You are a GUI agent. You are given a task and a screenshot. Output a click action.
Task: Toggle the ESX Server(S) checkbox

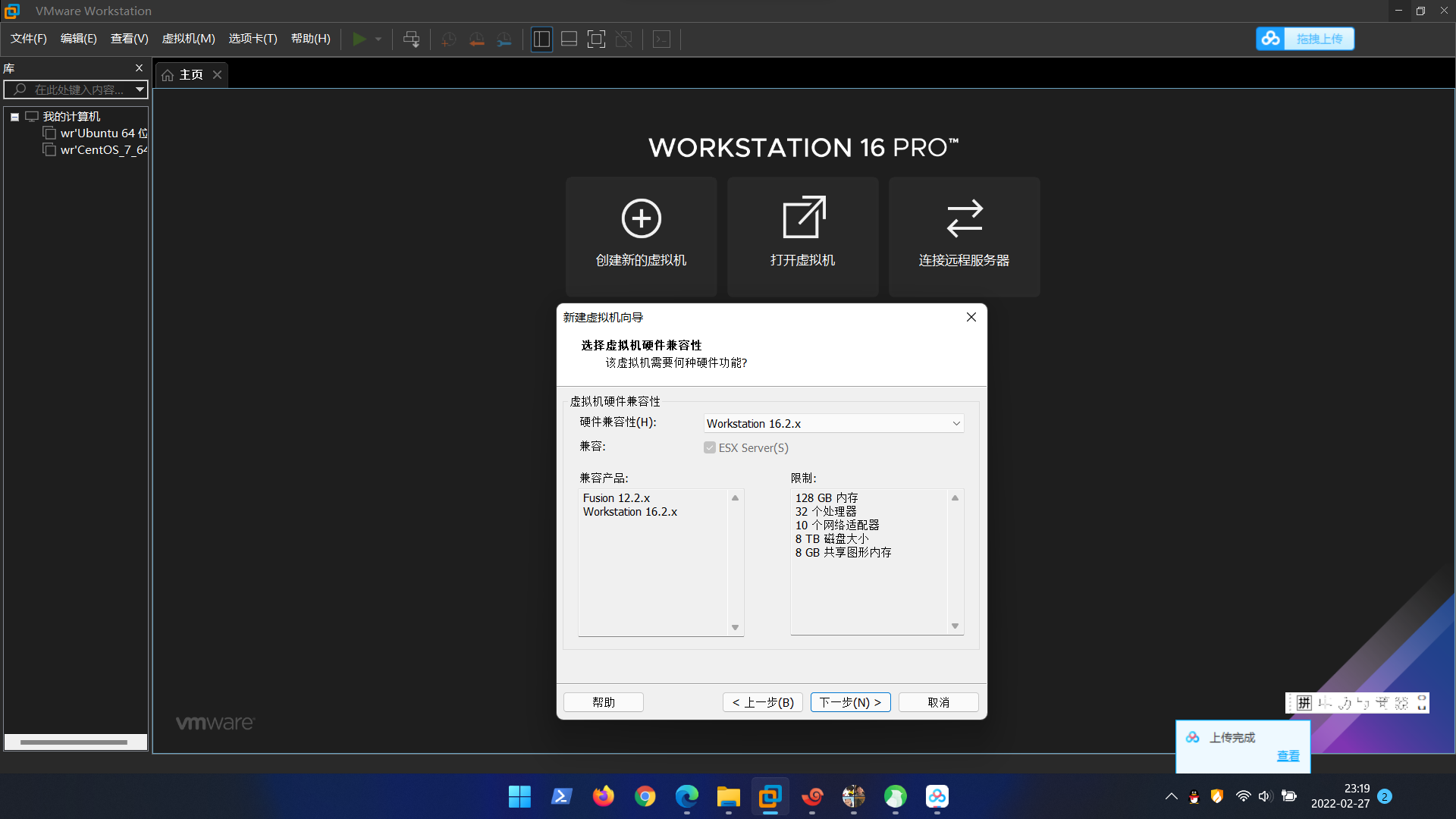[710, 448]
